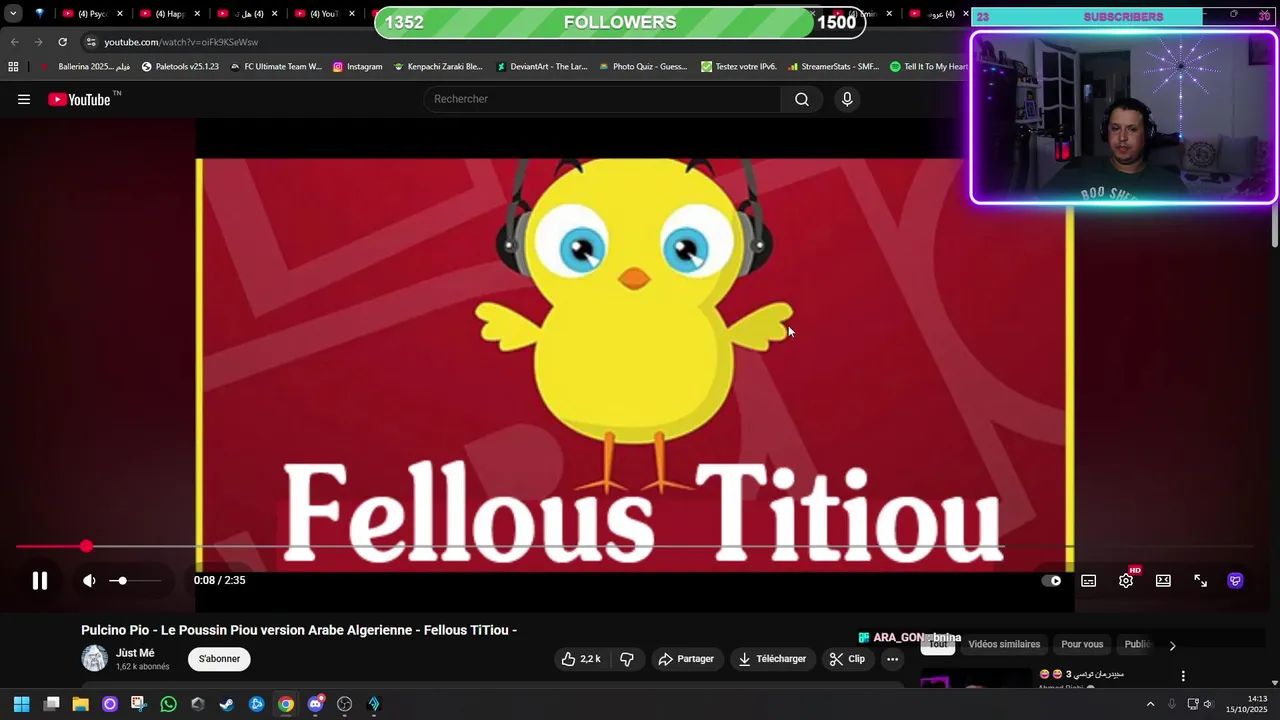The height and width of the screenshot is (720, 1280).
Task: Open the Windows Start menu
Action: pyautogui.click(x=21, y=704)
